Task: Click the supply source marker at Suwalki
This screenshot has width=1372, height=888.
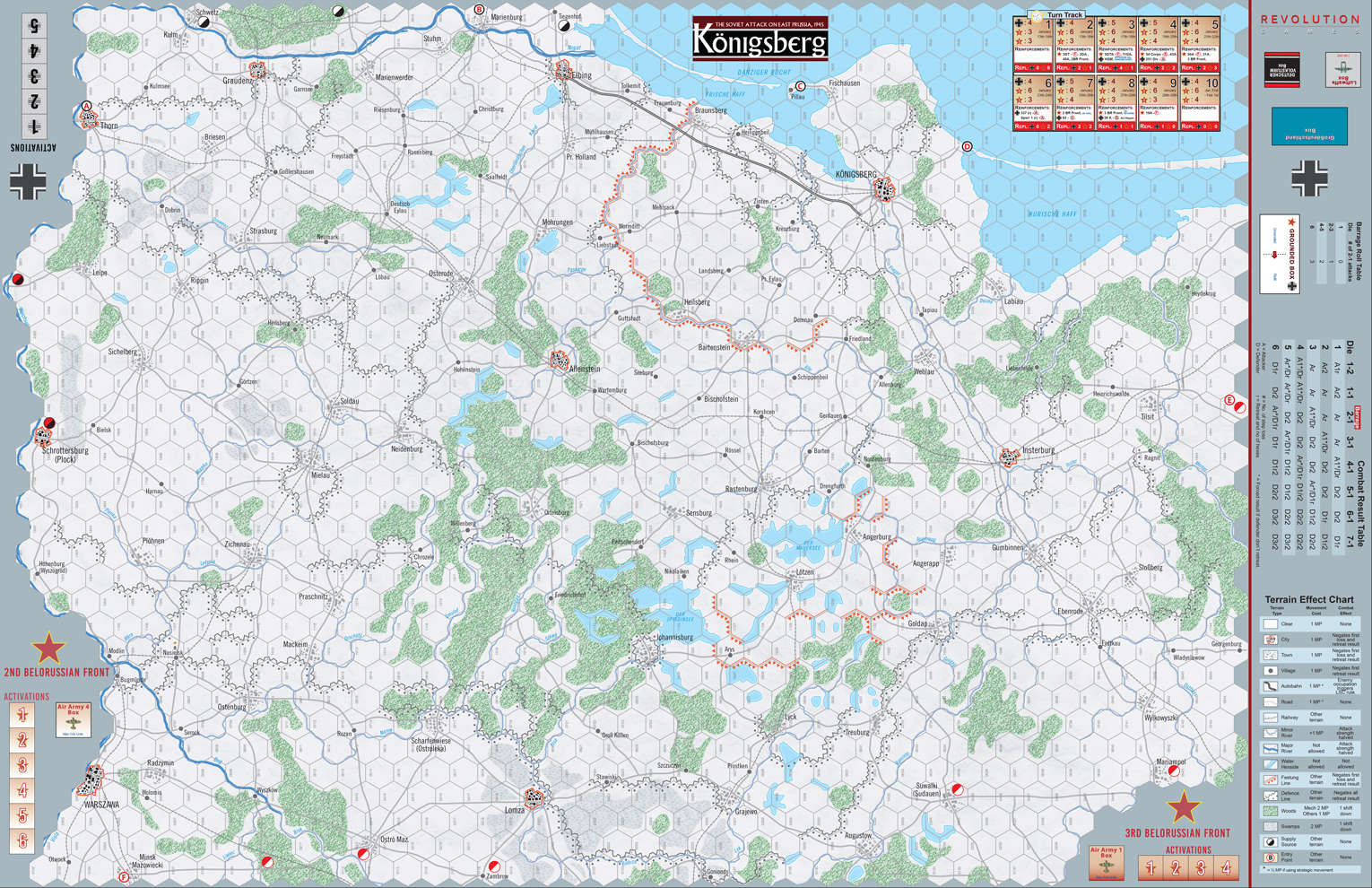Action: pos(957,789)
